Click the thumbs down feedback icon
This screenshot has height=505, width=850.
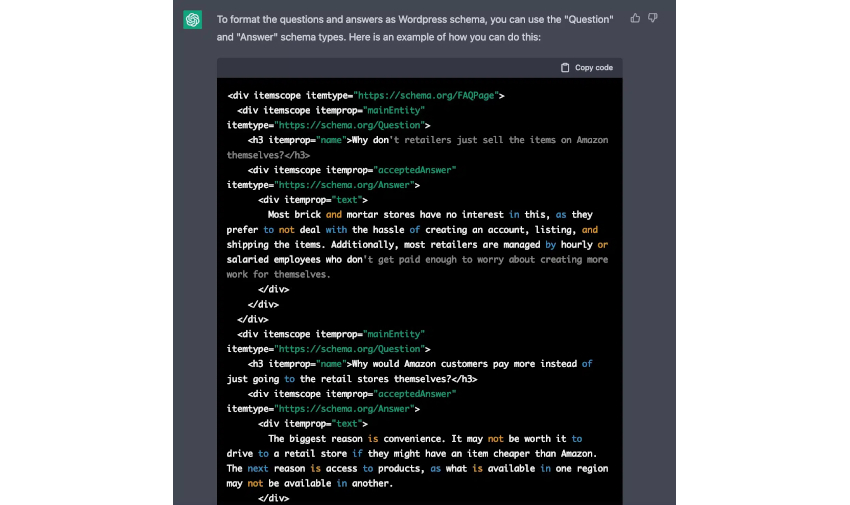pos(653,18)
